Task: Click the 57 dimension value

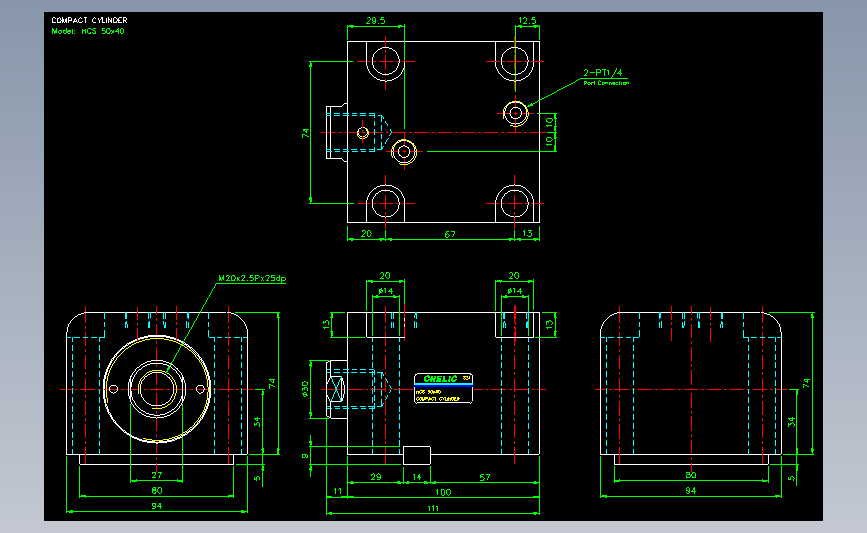Action: coord(484,477)
